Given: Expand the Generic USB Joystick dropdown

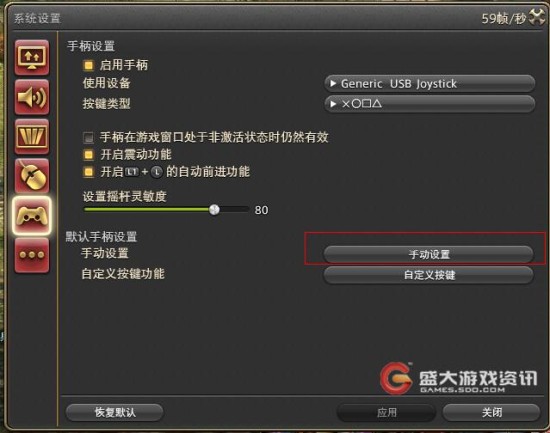Looking at the screenshot, I should click(x=430, y=84).
